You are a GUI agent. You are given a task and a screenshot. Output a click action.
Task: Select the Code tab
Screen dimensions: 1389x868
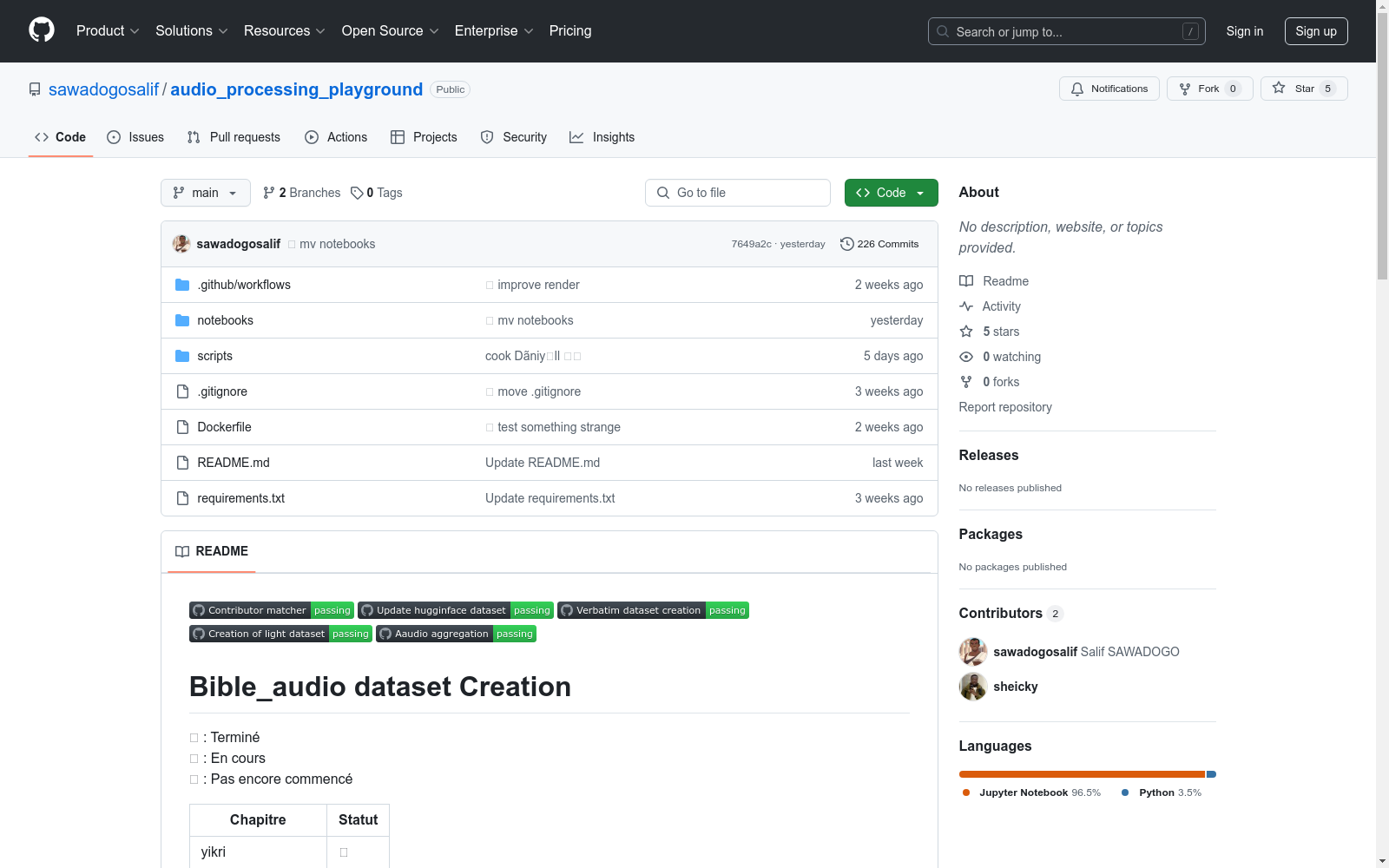[61, 137]
